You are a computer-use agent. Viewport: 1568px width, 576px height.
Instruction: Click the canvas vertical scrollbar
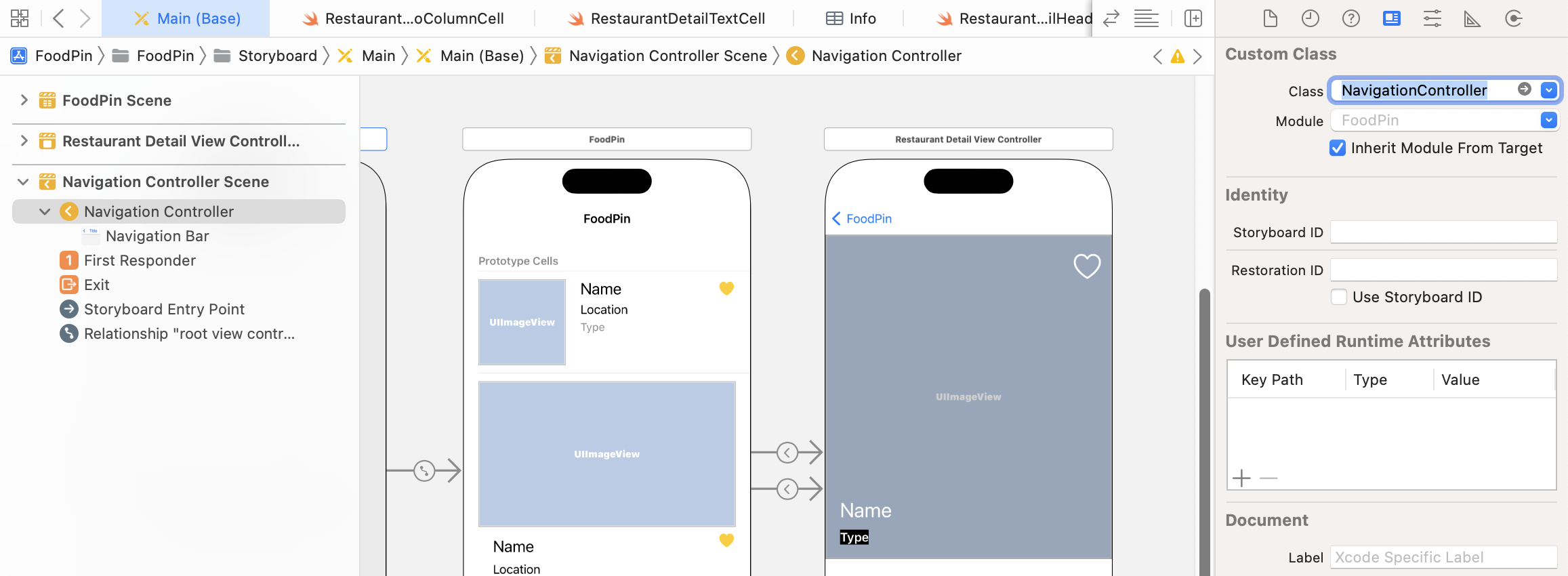coord(1204,432)
